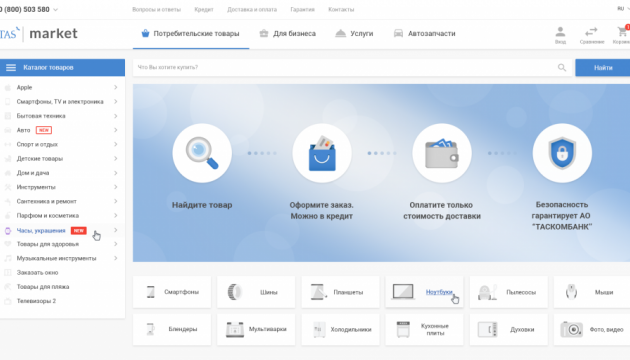Click the shopping bag order icon

(322, 153)
